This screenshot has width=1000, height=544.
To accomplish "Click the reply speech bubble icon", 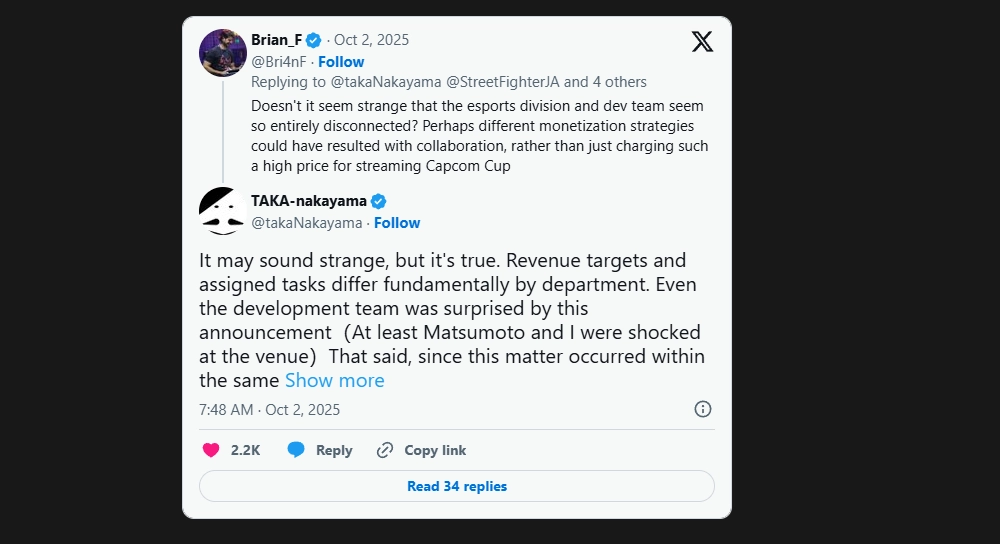I will click(296, 450).
